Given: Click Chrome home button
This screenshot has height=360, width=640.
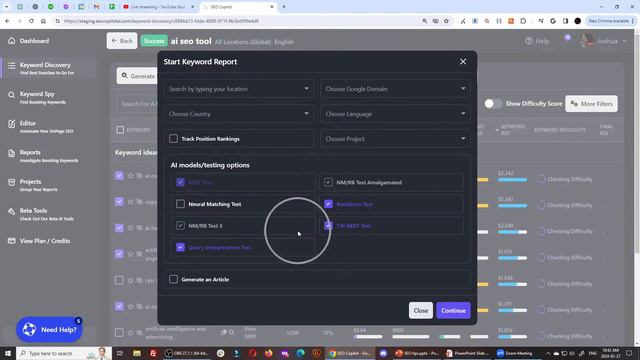Looking at the screenshot, I should coord(43,21).
